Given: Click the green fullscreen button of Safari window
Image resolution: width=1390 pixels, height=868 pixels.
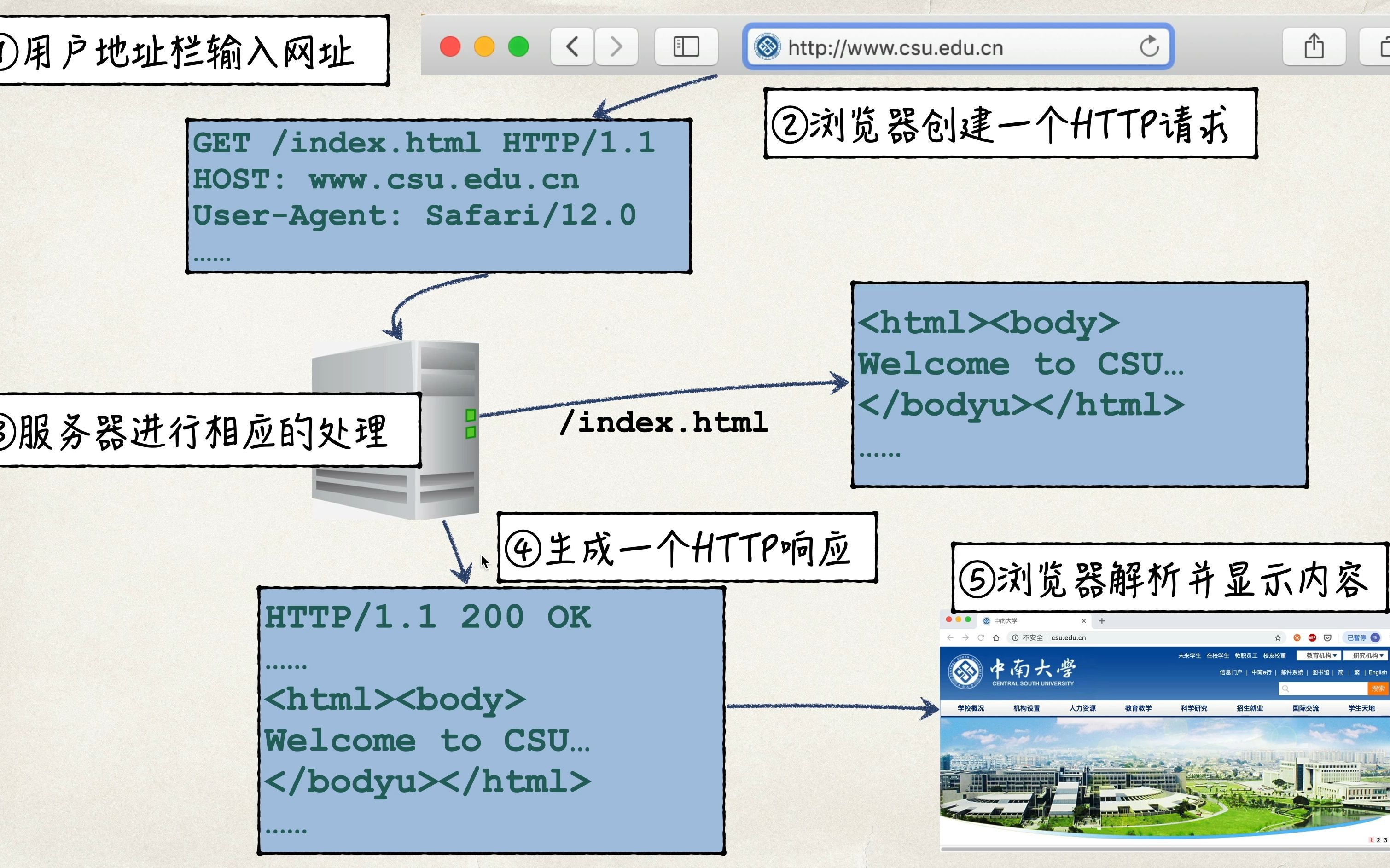Looking at the screenshot, I should pyautogui.click(x=518, y=46).
